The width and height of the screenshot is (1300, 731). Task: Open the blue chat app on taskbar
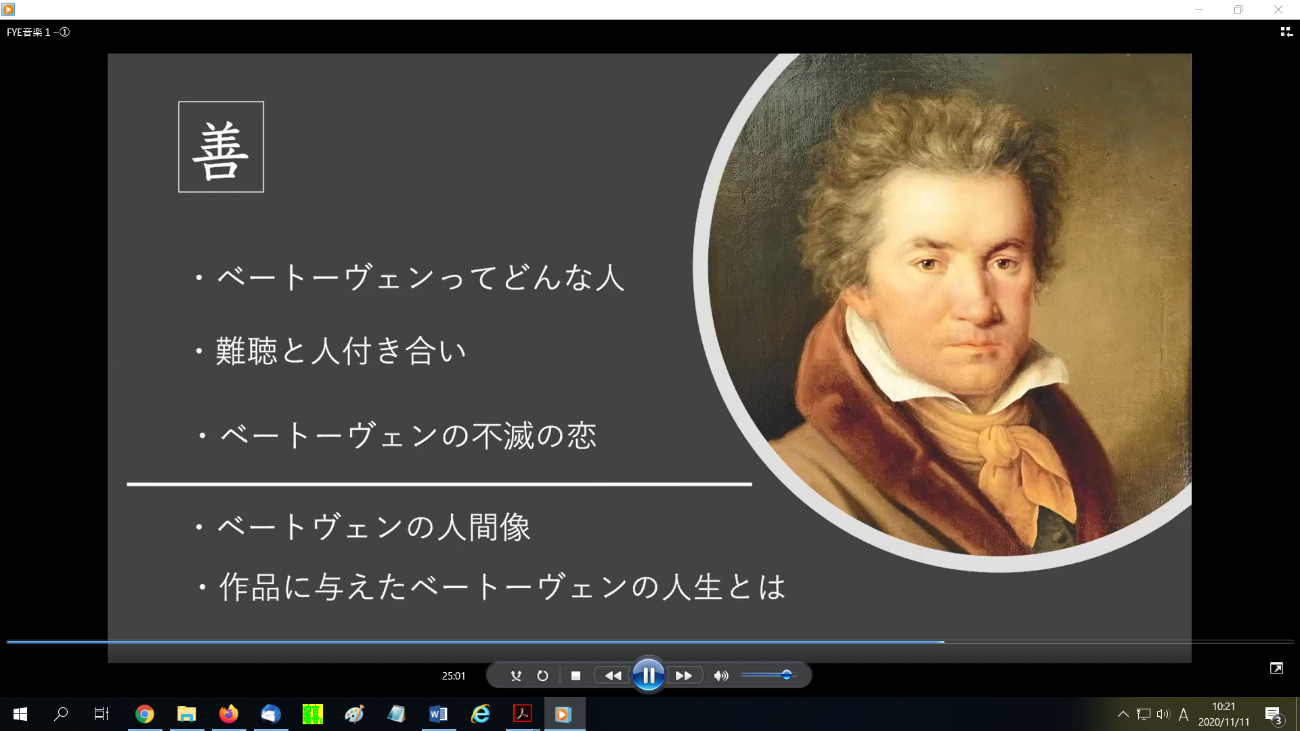click(271, 714)
